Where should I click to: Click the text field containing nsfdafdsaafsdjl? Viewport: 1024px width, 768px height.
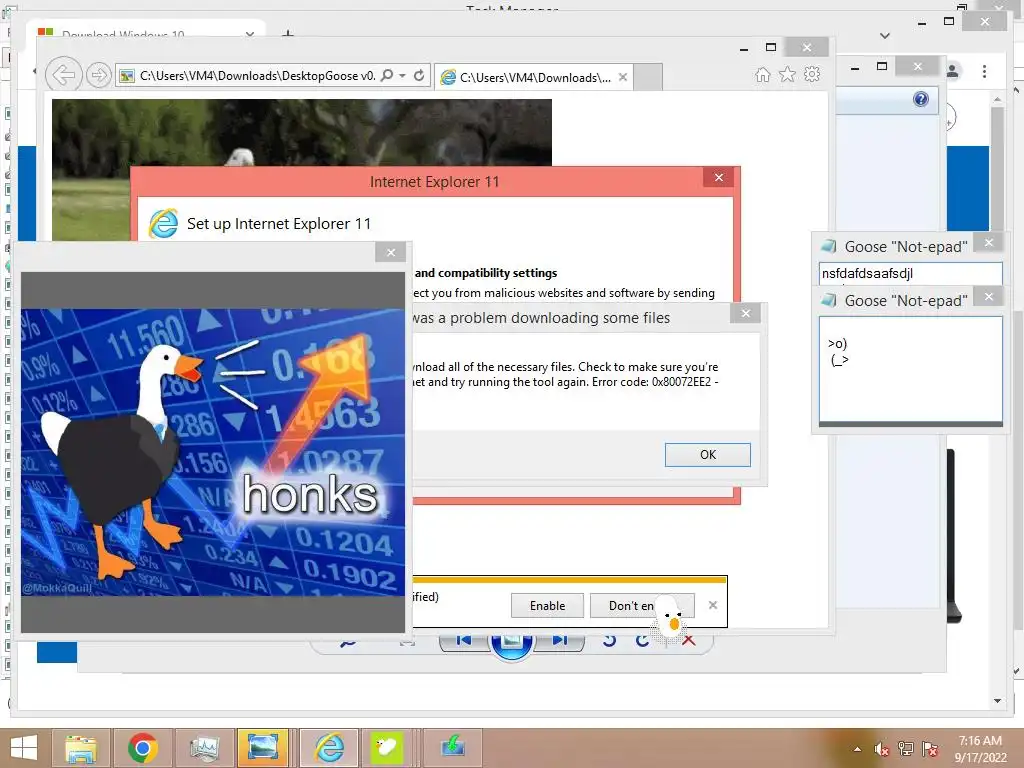pos(910,273)
